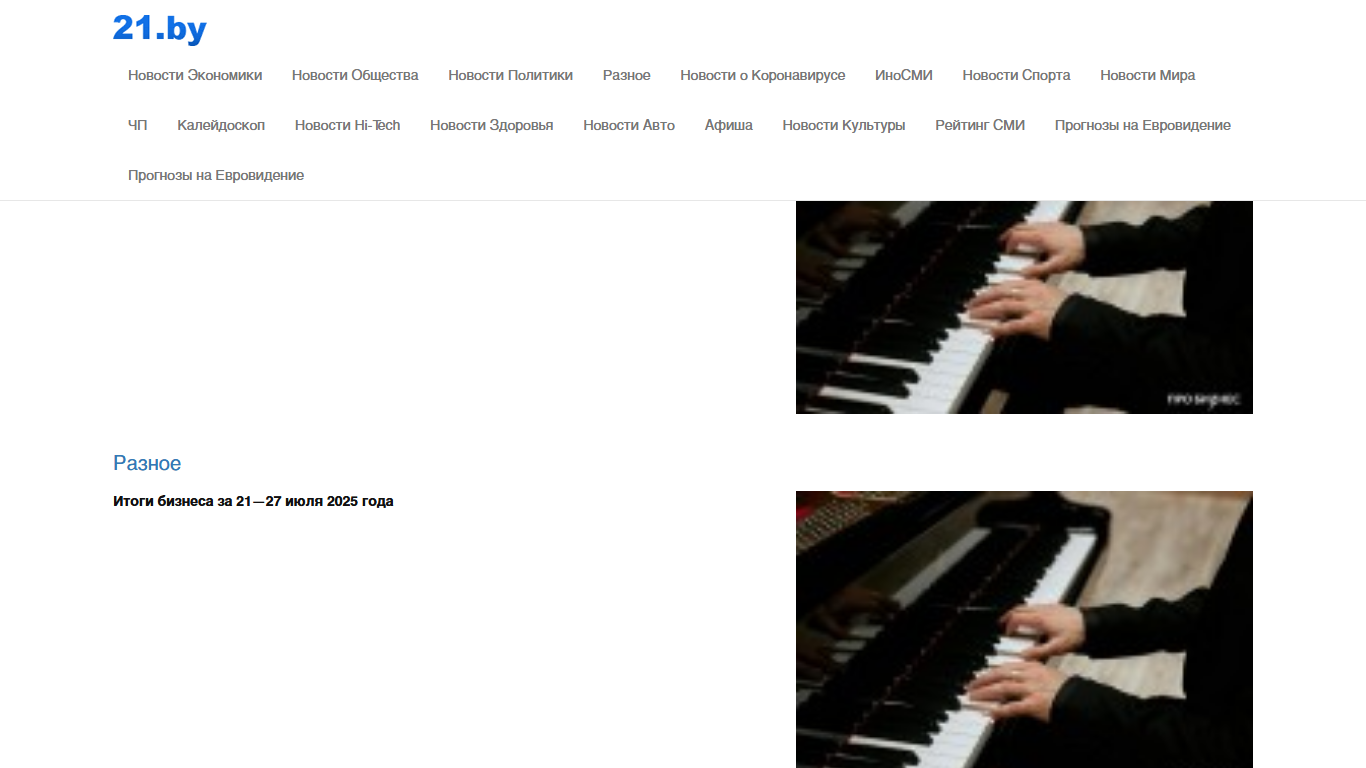This screenshot has height=768, width=1366.
Task: Visit Новости о Коронавирусе section
Action: [x=763, y=75]
